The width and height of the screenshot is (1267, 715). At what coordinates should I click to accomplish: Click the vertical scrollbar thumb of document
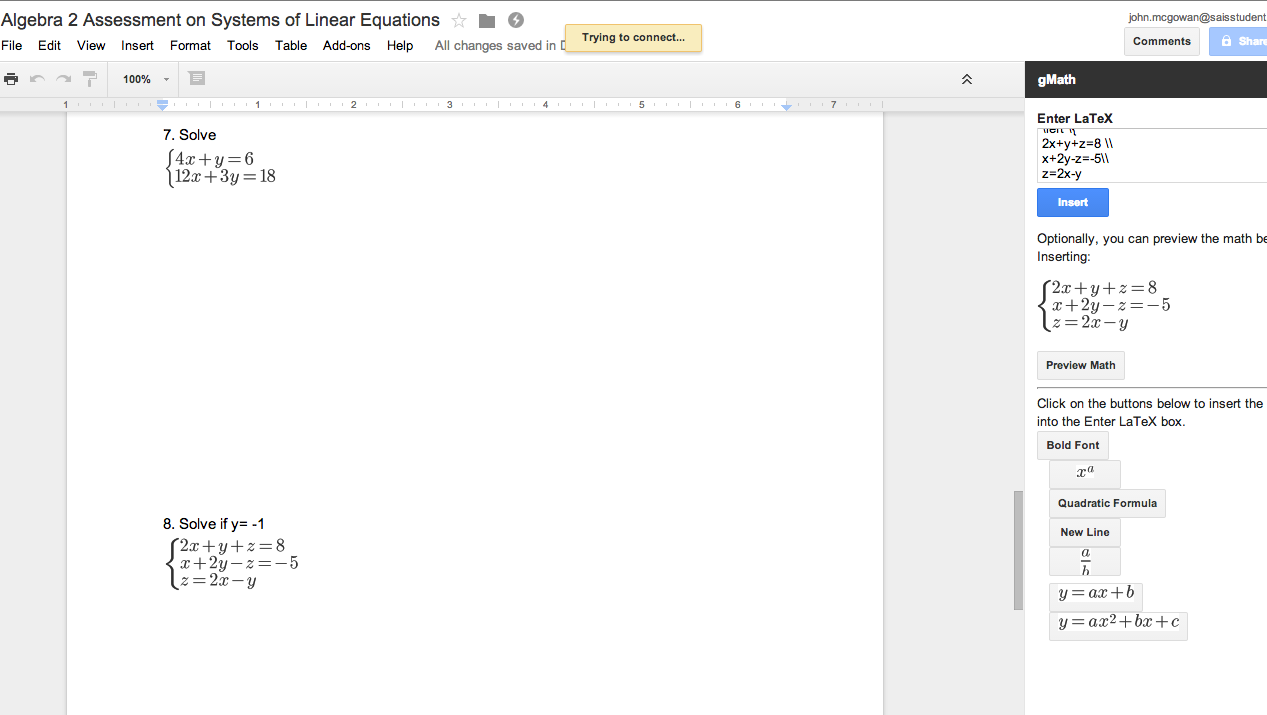(x=1018, y=550)
